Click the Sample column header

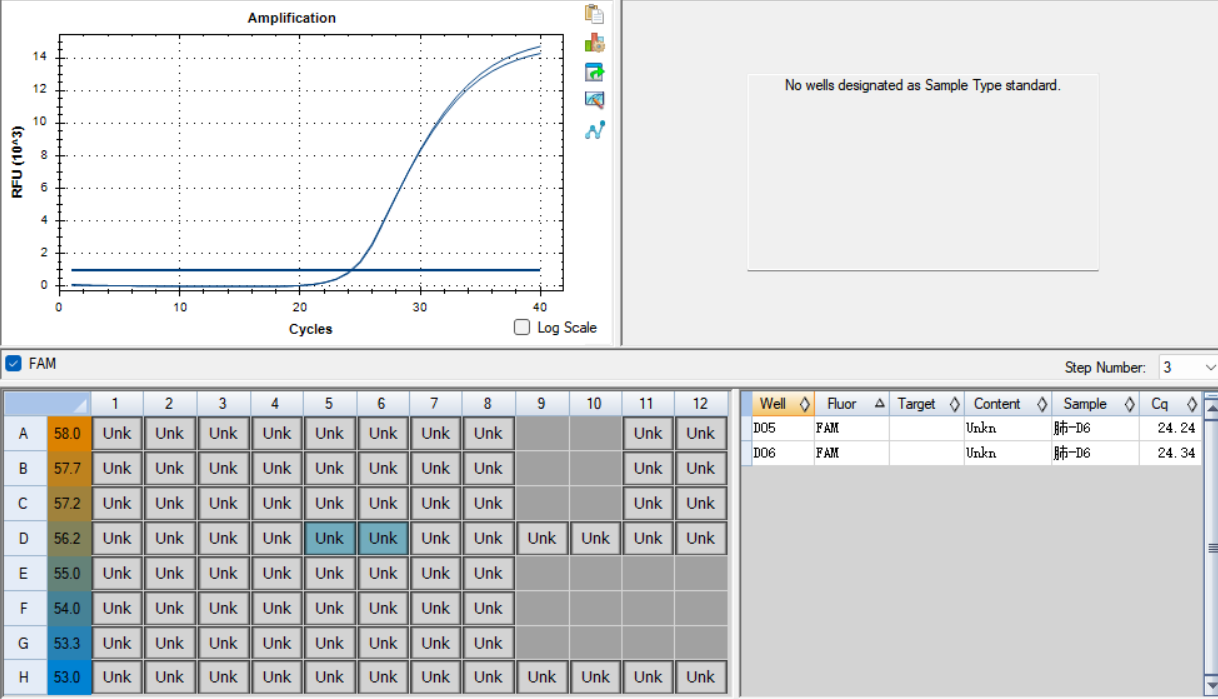1095,404
